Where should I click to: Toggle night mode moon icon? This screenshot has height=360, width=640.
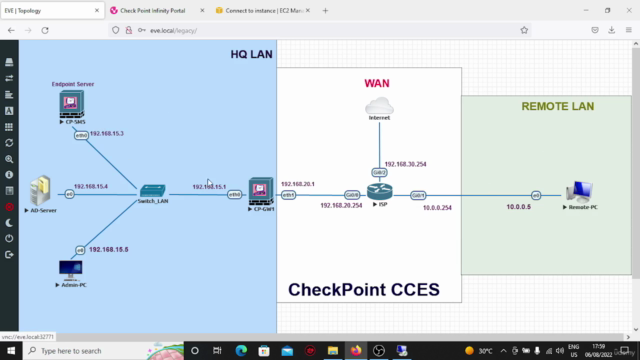point(9,223)
